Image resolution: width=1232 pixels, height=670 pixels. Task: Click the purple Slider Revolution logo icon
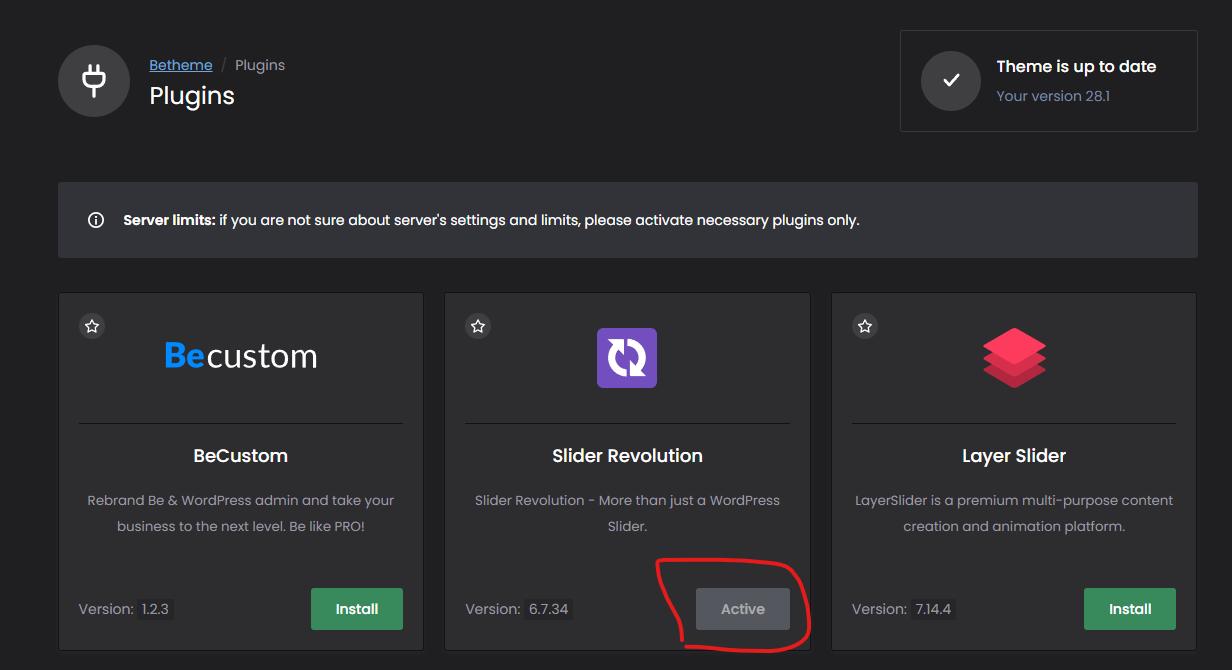click(x=627, y=358)
